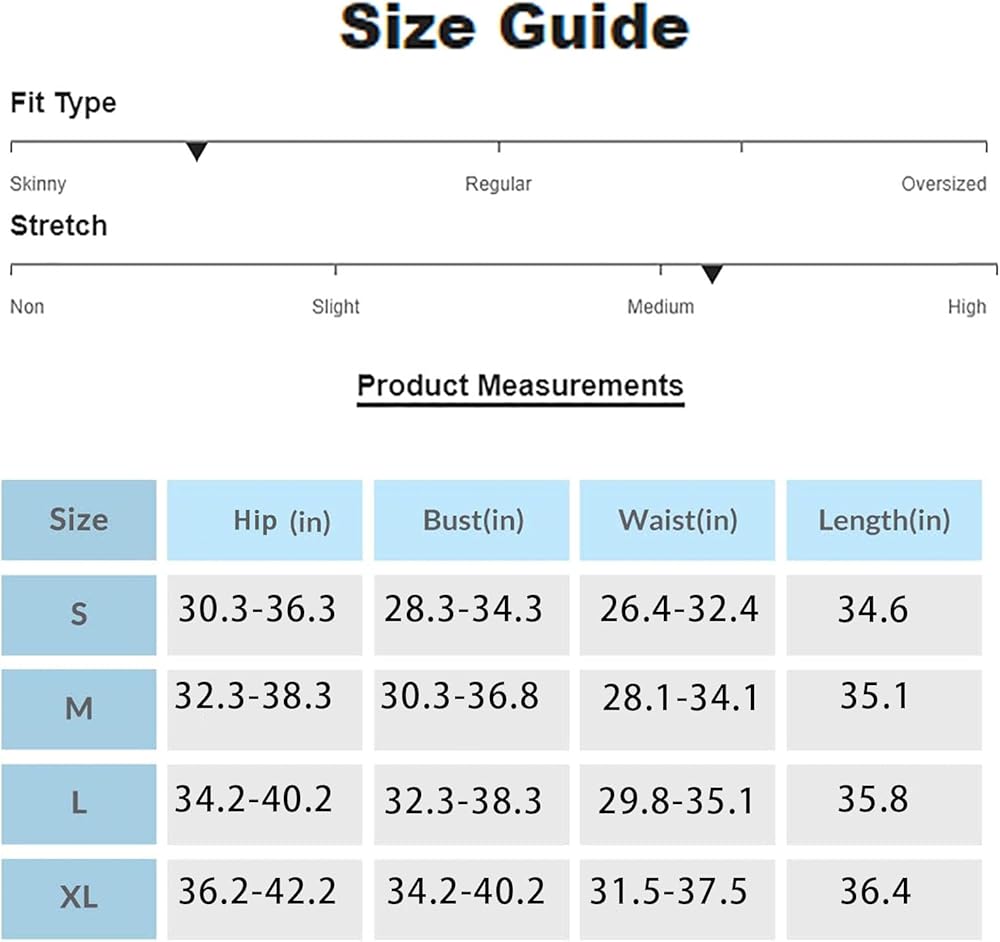Select the Oversized fit label
Screen dimensions: 1000x942
943,184
